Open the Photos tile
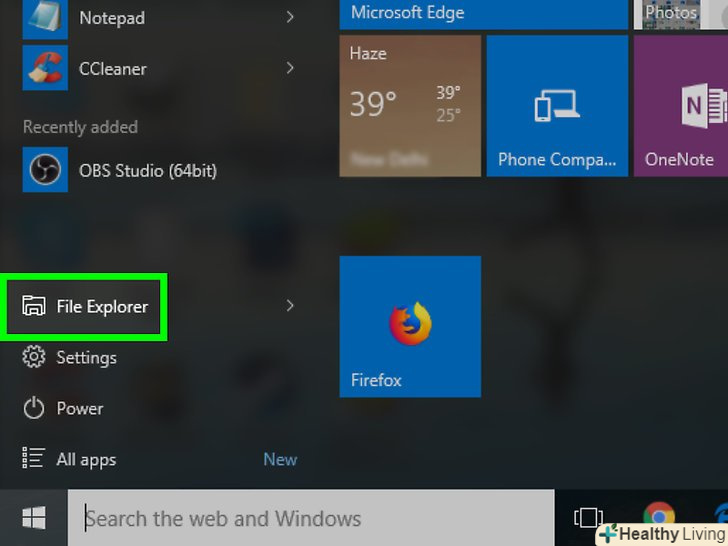The image size is (728, 546). [x=681, y=14]
